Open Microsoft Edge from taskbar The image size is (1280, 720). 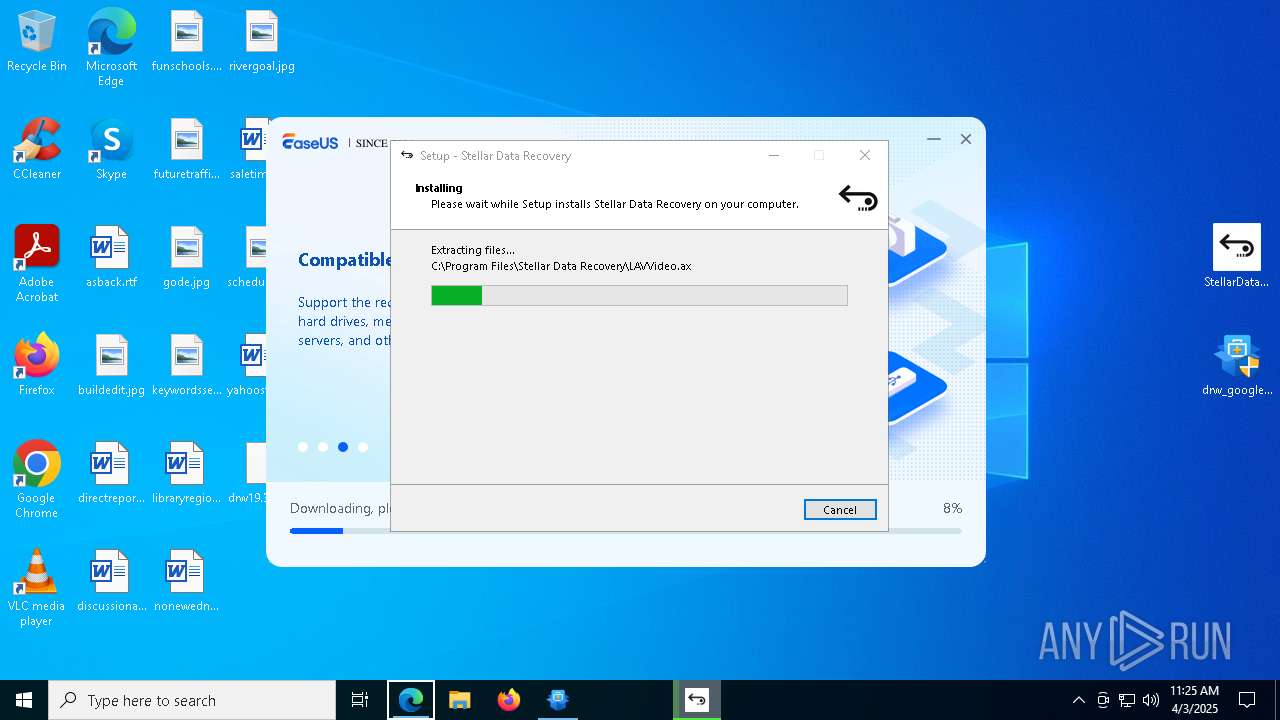(x=411, y=700)
